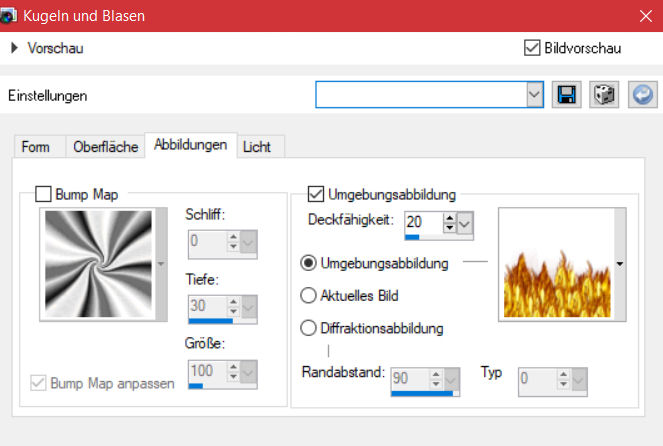Click the Typ value field

click(537, 378)
